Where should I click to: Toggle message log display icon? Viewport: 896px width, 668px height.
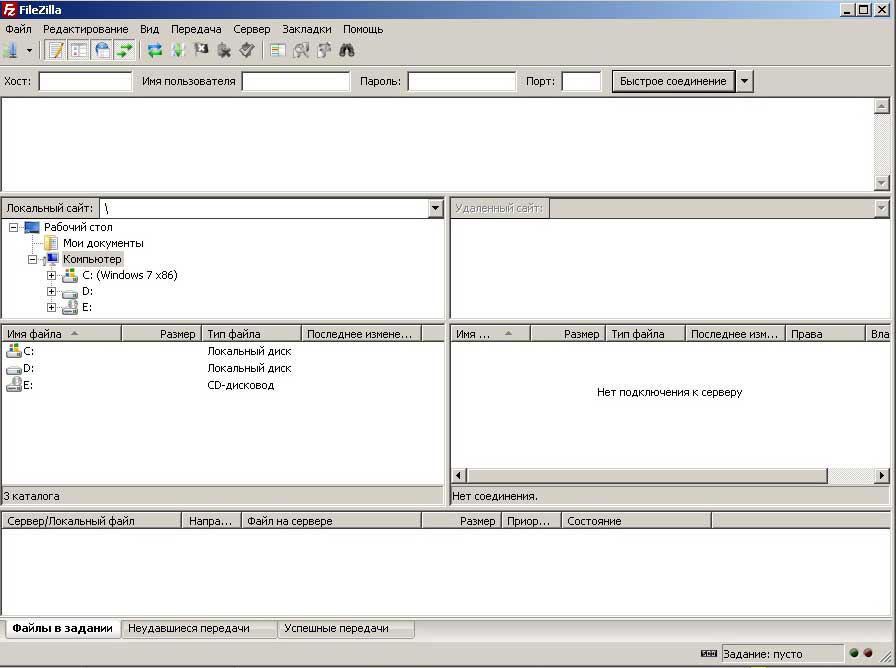click(56, 50)
